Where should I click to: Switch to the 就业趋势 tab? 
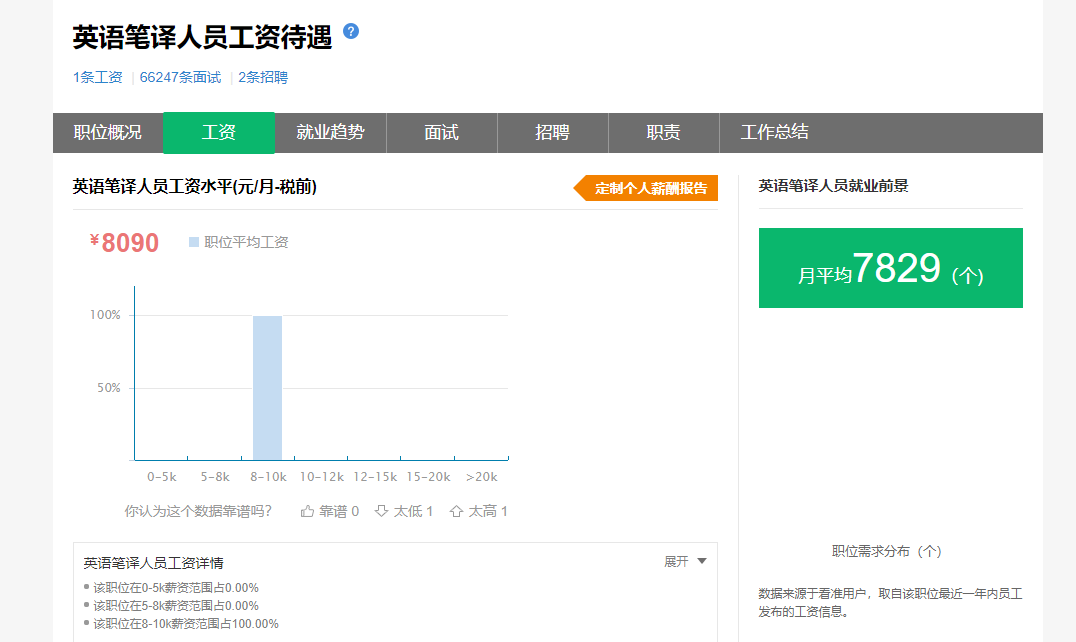(330, 133)
